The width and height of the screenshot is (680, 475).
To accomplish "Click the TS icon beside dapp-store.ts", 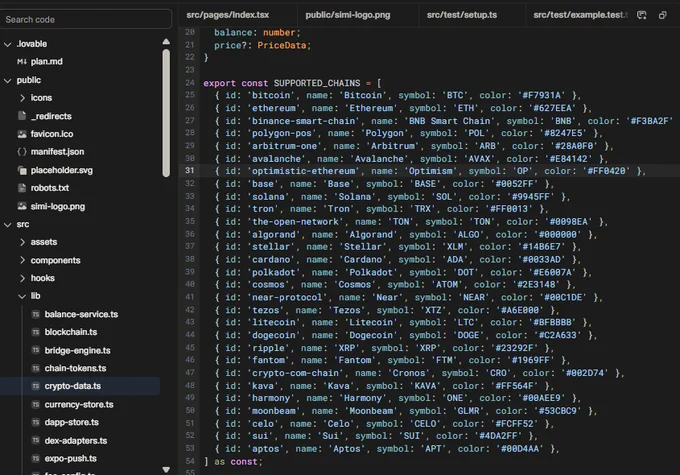I will (36, 422).
